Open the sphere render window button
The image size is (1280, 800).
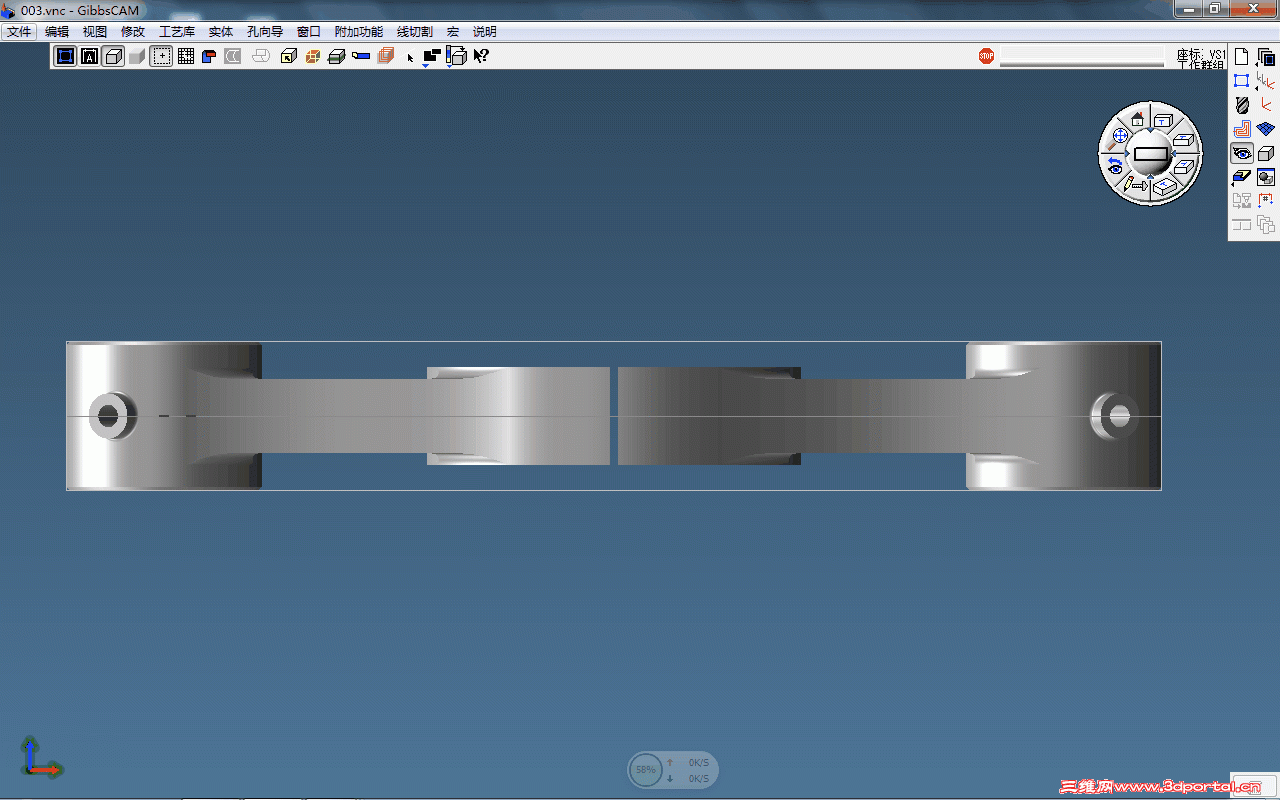1266,177
